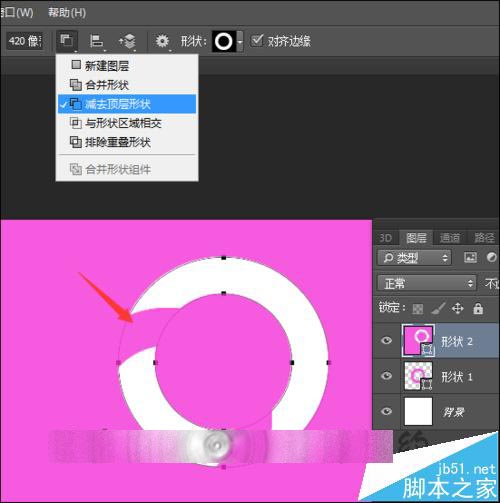The image size is (500, 503).
Task: Click the pixel layer filter icon
Action: point(470,257)
